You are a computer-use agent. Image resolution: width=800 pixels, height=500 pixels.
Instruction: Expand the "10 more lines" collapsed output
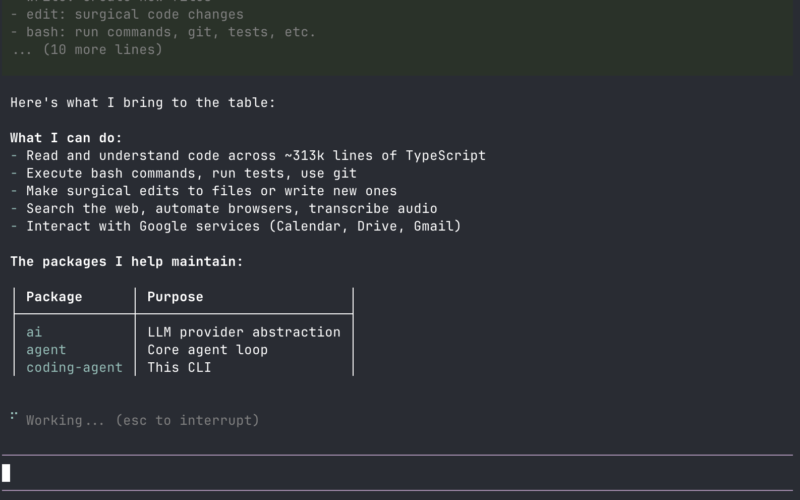tap(87, 49)
